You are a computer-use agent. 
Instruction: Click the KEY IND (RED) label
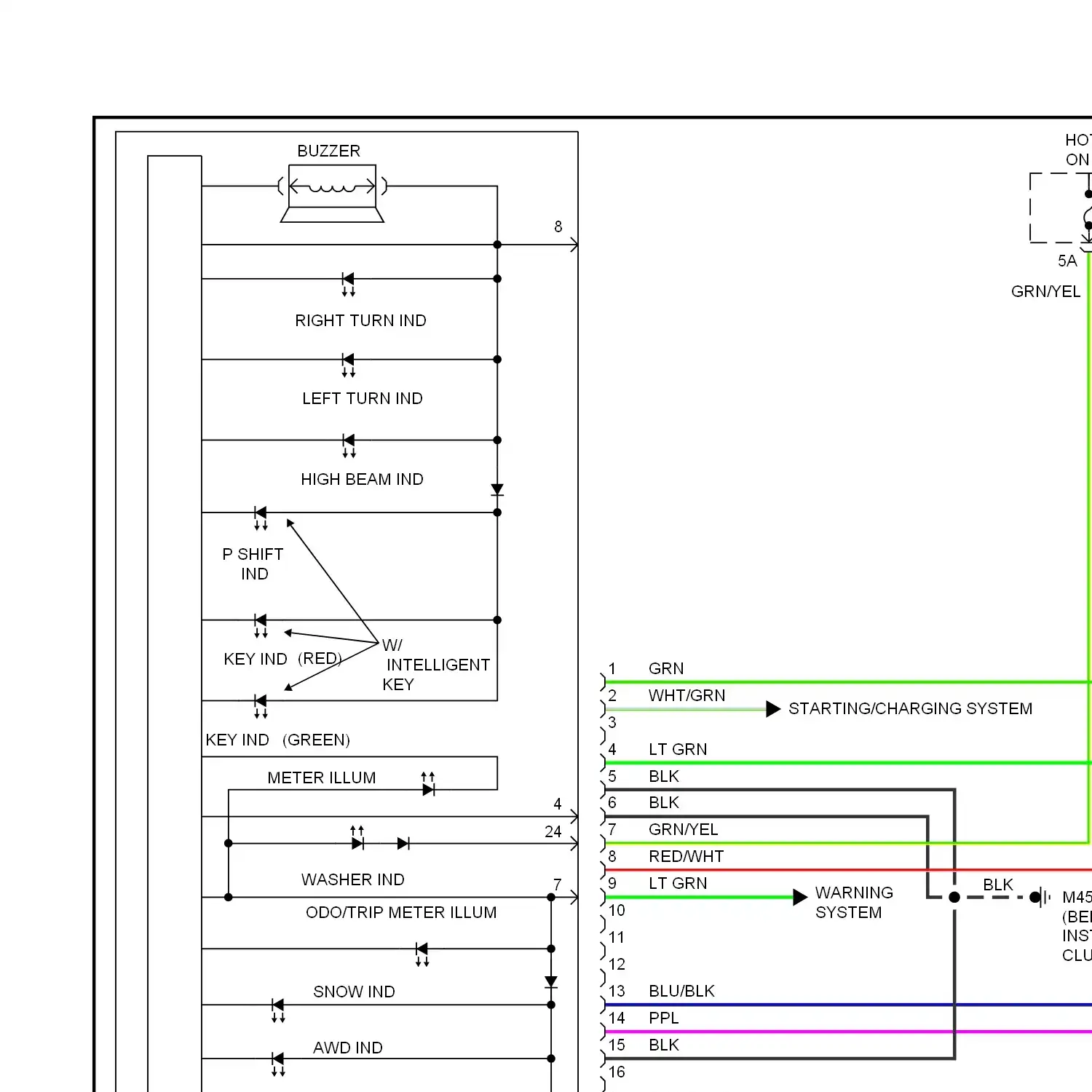coord(282,659)
